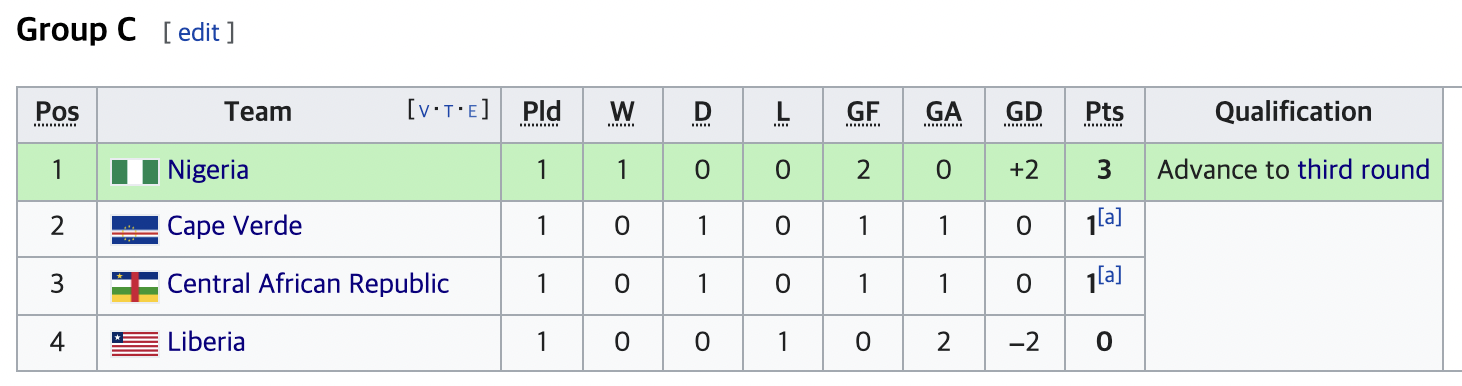The image size is (1462, 386).
Task: Click the edit link beside Group C
Action: (x=198, y=32)
